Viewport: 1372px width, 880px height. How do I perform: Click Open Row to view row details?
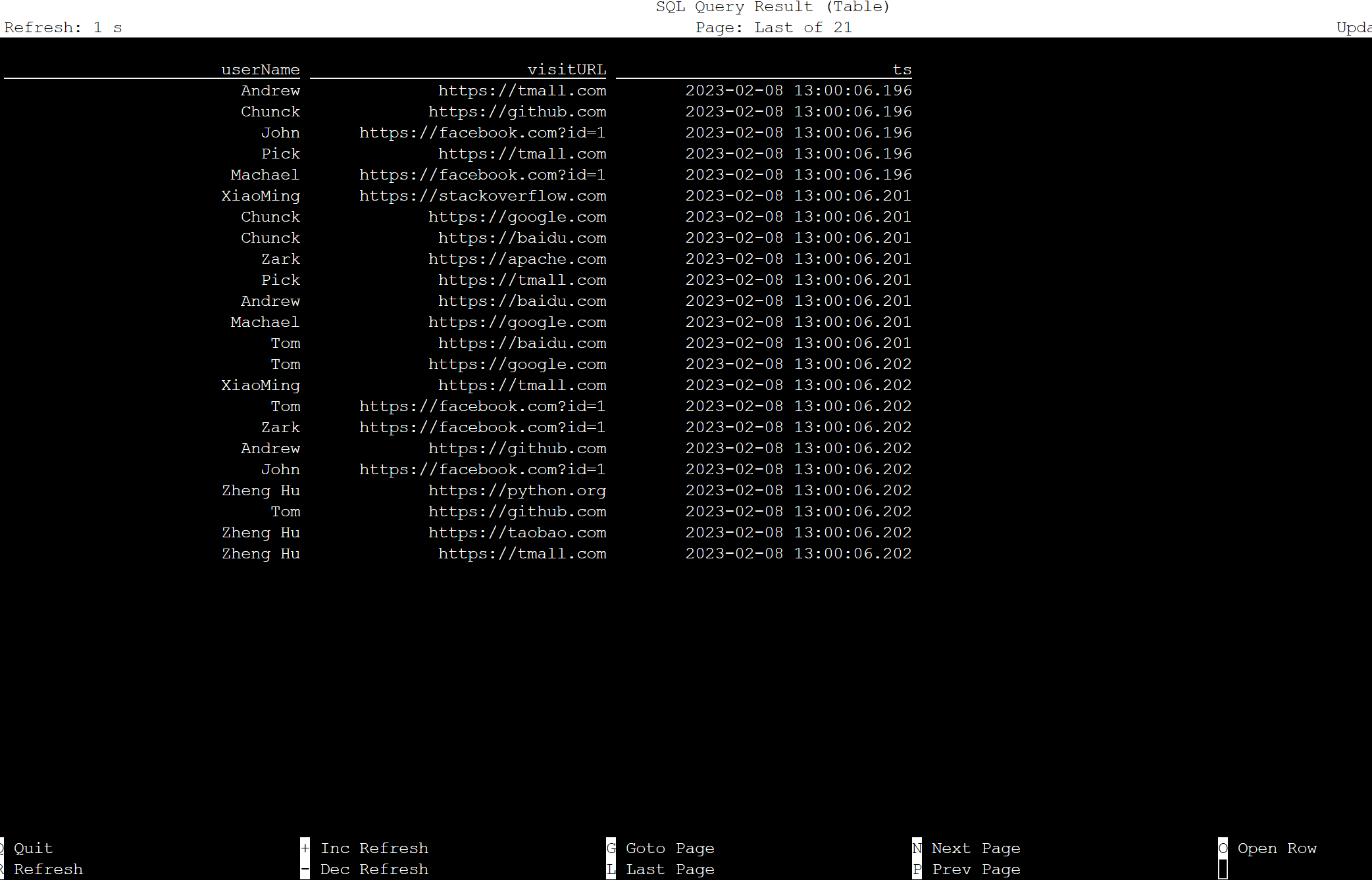(1280, 848)
